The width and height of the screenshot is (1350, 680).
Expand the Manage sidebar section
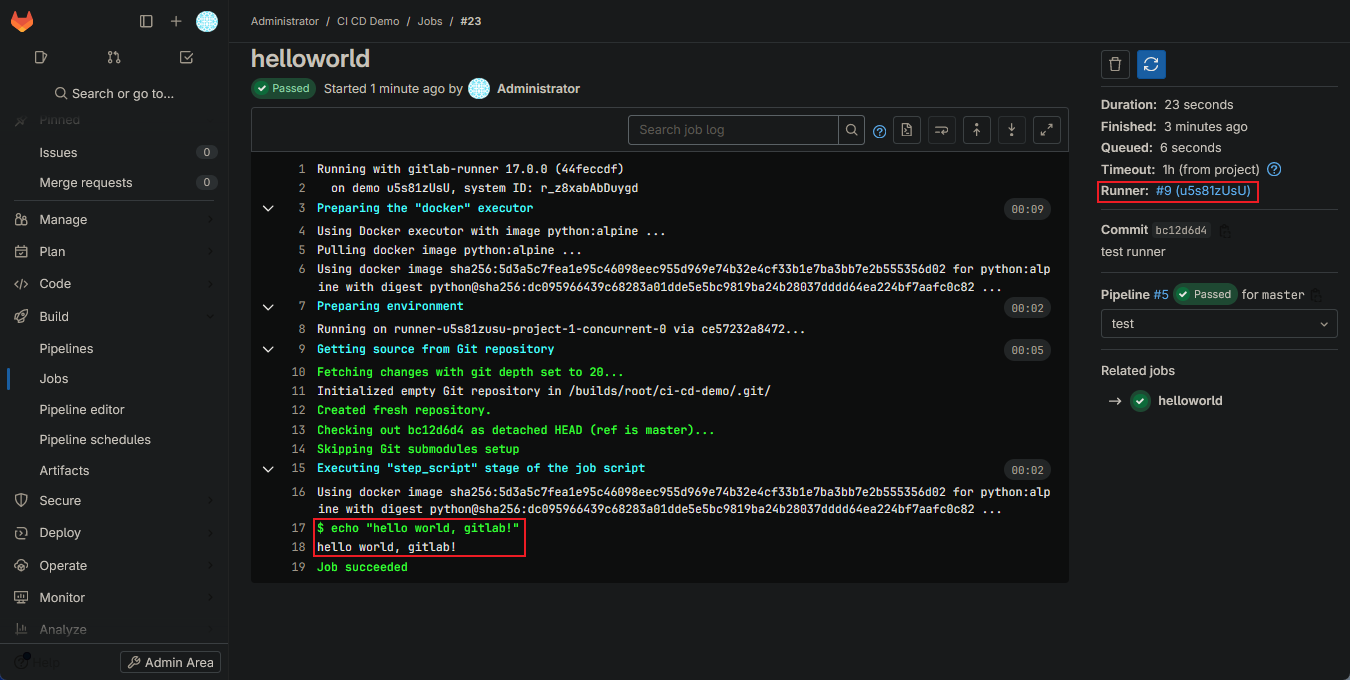point(114,220)
